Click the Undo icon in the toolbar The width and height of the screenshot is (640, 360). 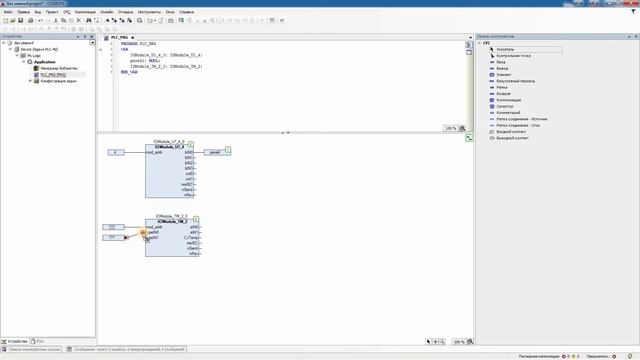click(x=40, y=20)
